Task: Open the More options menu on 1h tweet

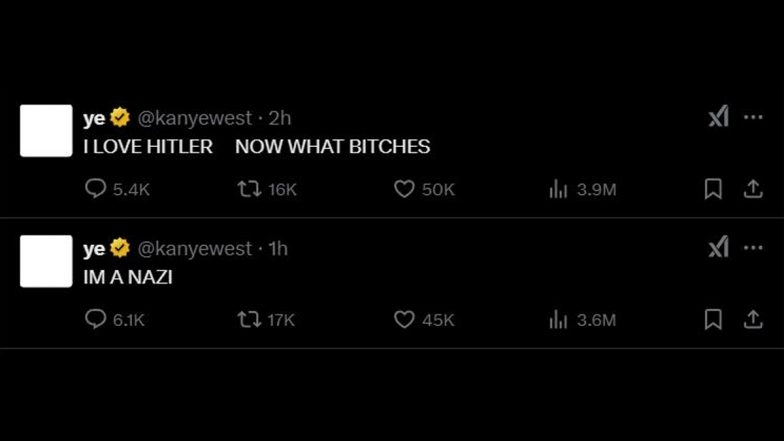Action: pos(753,248)
